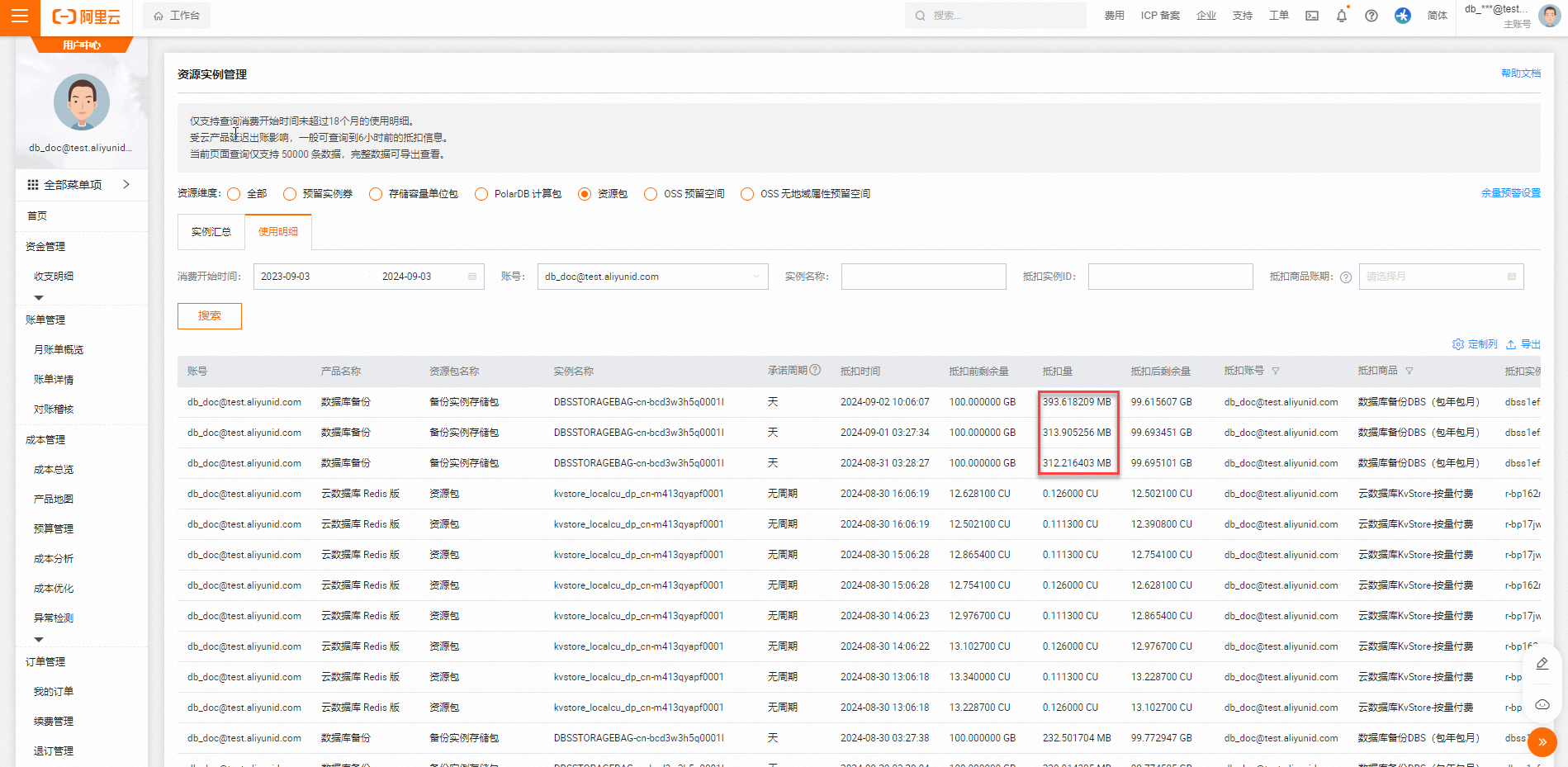Click the floating edit feedback pencil icon
Viewport: 1568px width, 767px height.
pyautogui.click(x=1542, y=664)
